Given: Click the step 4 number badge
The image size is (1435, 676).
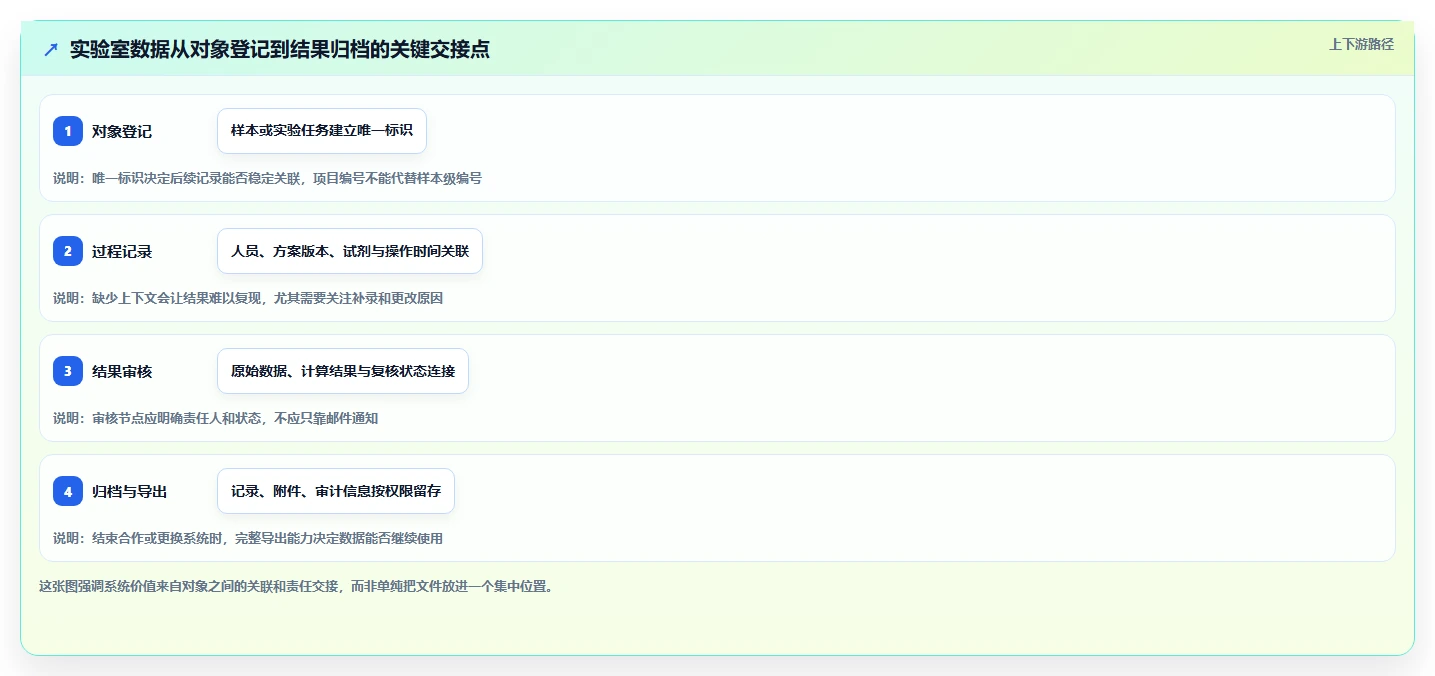Looking at the screenshot, I should pyautogui.click(x=68, y=491).
